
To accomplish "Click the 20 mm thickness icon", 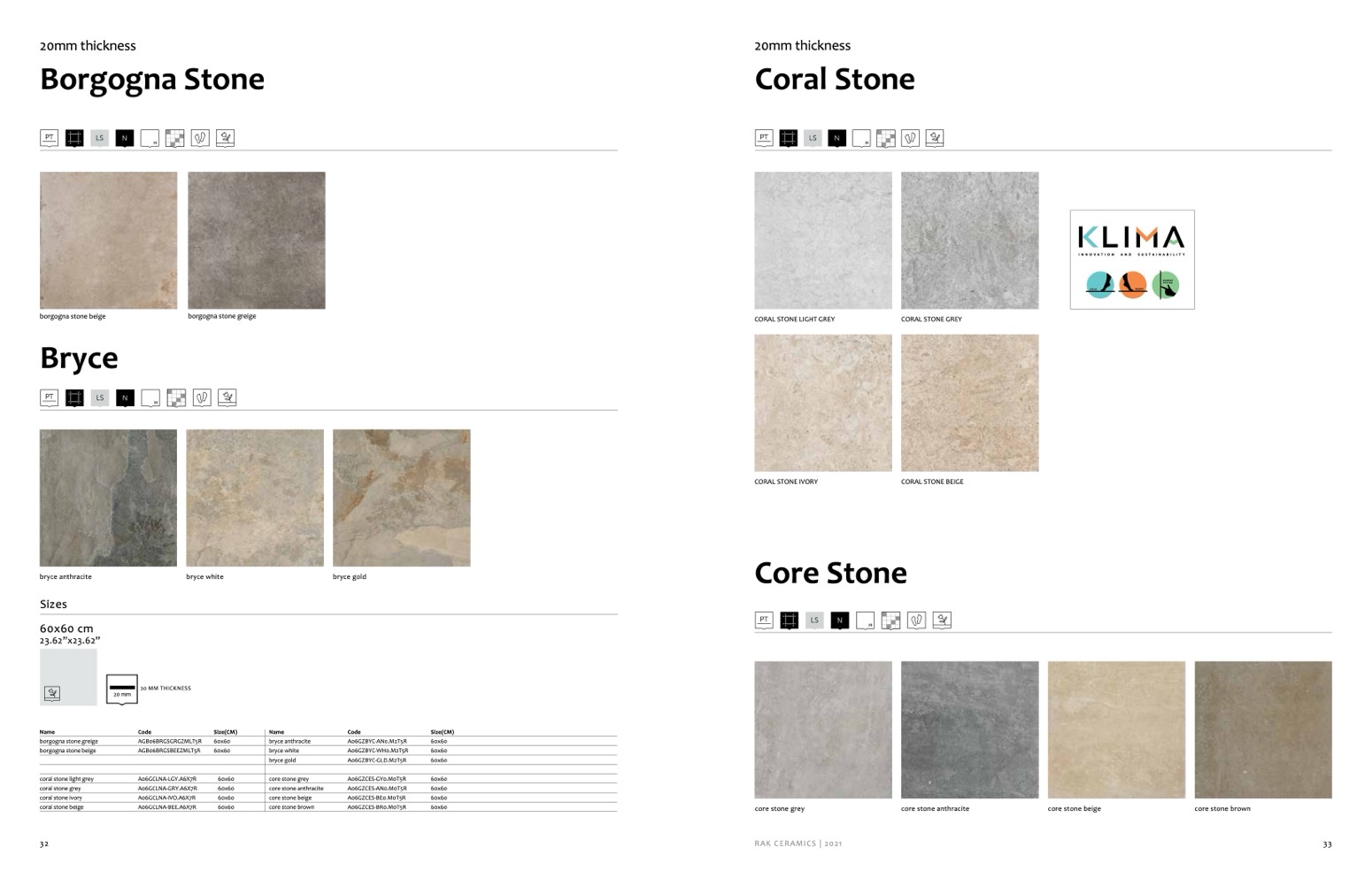I will [122, 689].
